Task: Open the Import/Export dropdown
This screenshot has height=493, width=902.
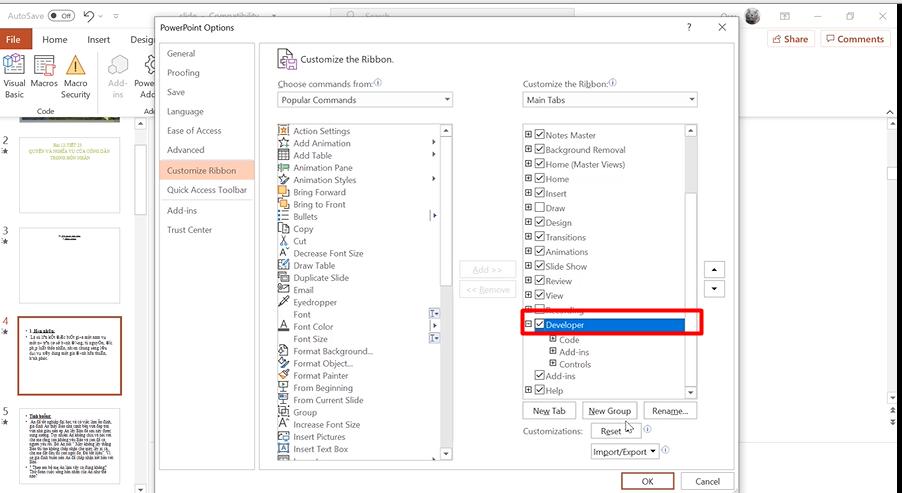Action: [x=624, y=452]
